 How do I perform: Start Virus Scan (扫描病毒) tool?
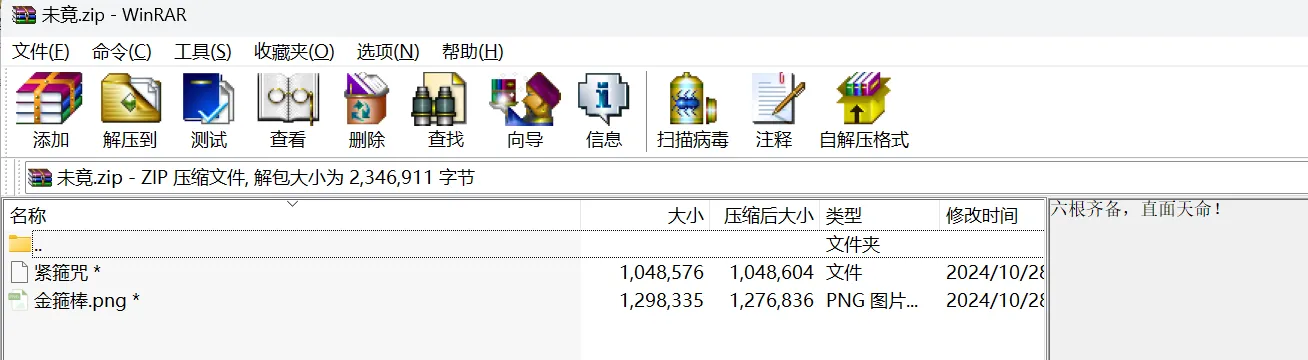coord(692,110)
